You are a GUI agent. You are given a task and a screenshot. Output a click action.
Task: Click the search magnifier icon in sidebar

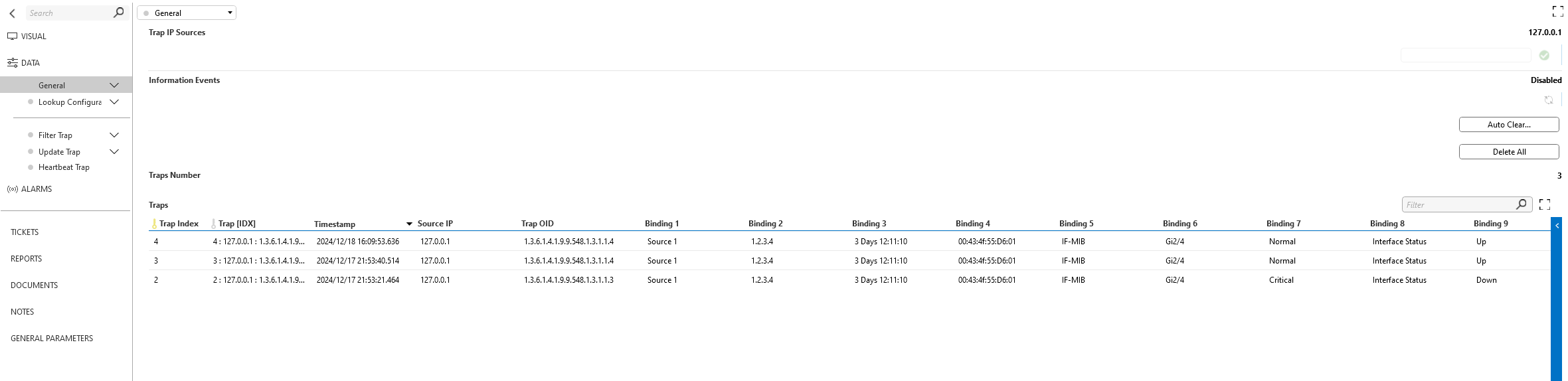[x=119, y=13]
